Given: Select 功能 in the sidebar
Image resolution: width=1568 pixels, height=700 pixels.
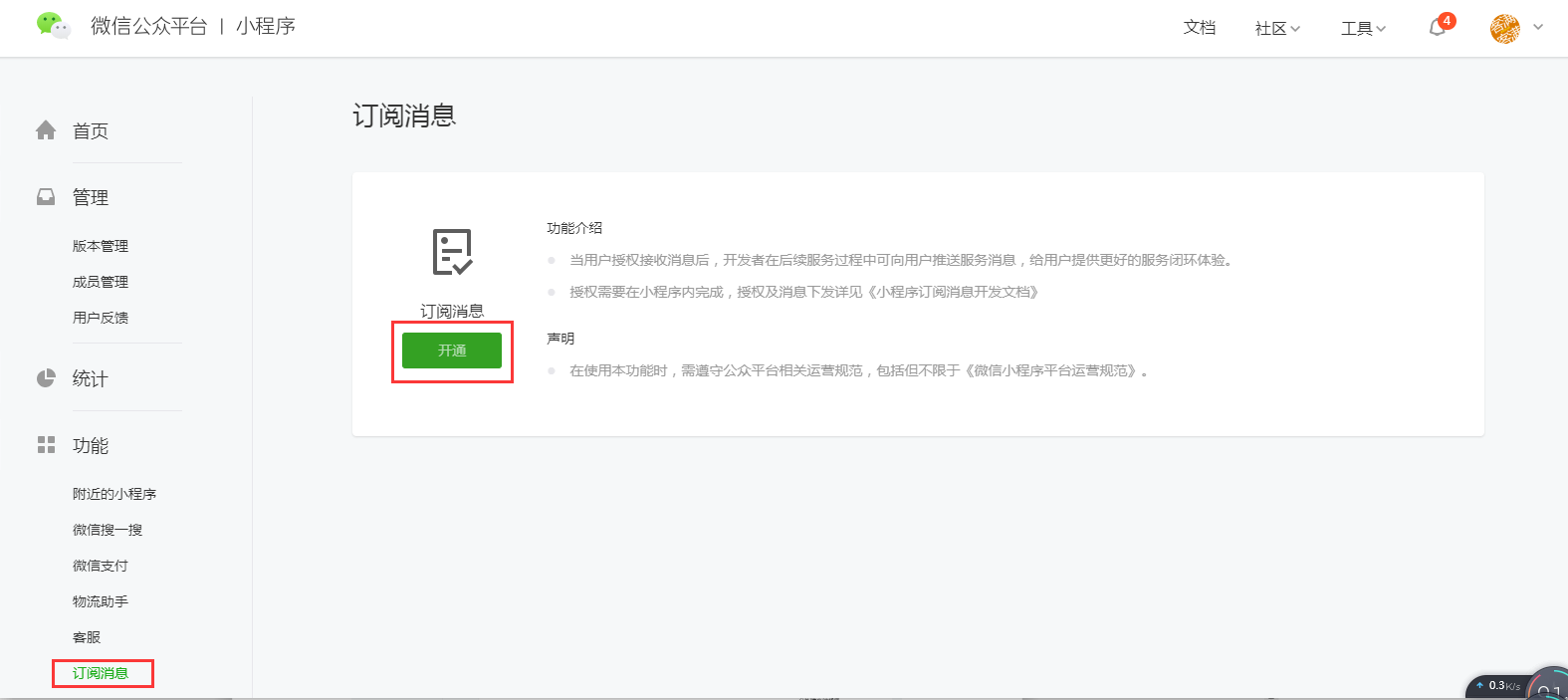Looking at the screenshot, I should coord(91,445).
